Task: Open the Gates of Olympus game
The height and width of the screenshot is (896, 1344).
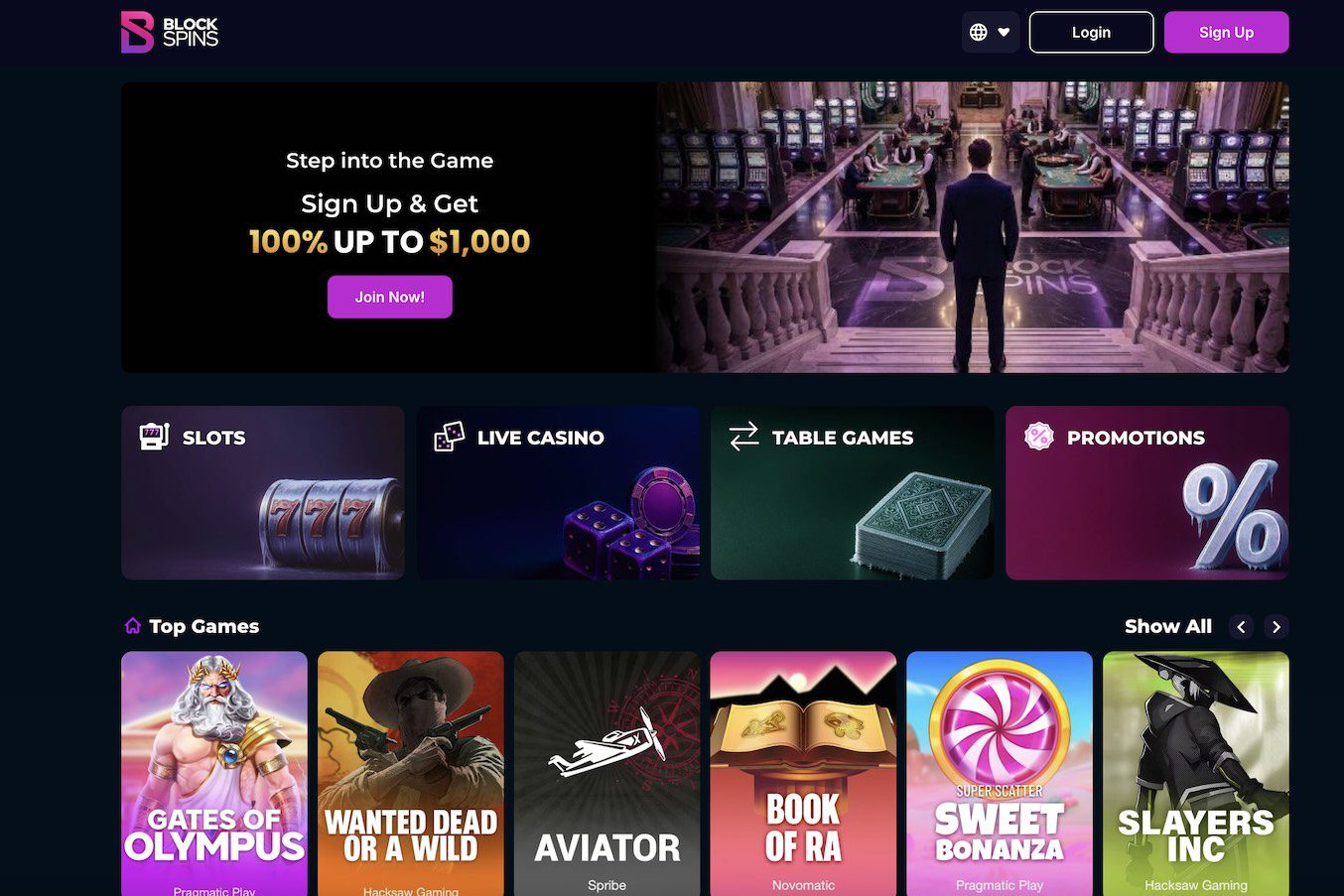Action: tap(214, 774)
